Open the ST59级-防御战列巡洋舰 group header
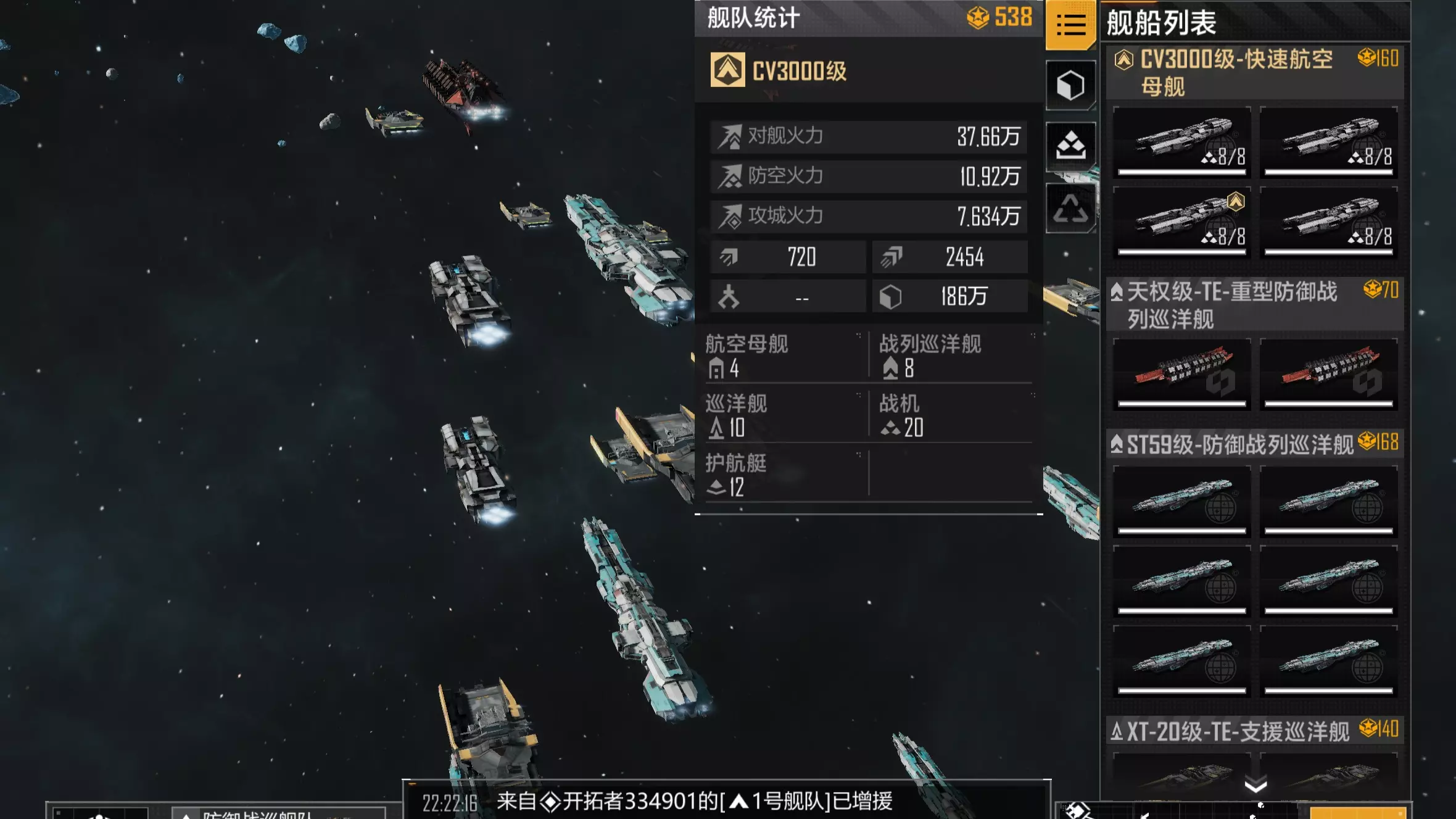The width and height of the screenshot is (1456, 819). (x=1255, y=444)
